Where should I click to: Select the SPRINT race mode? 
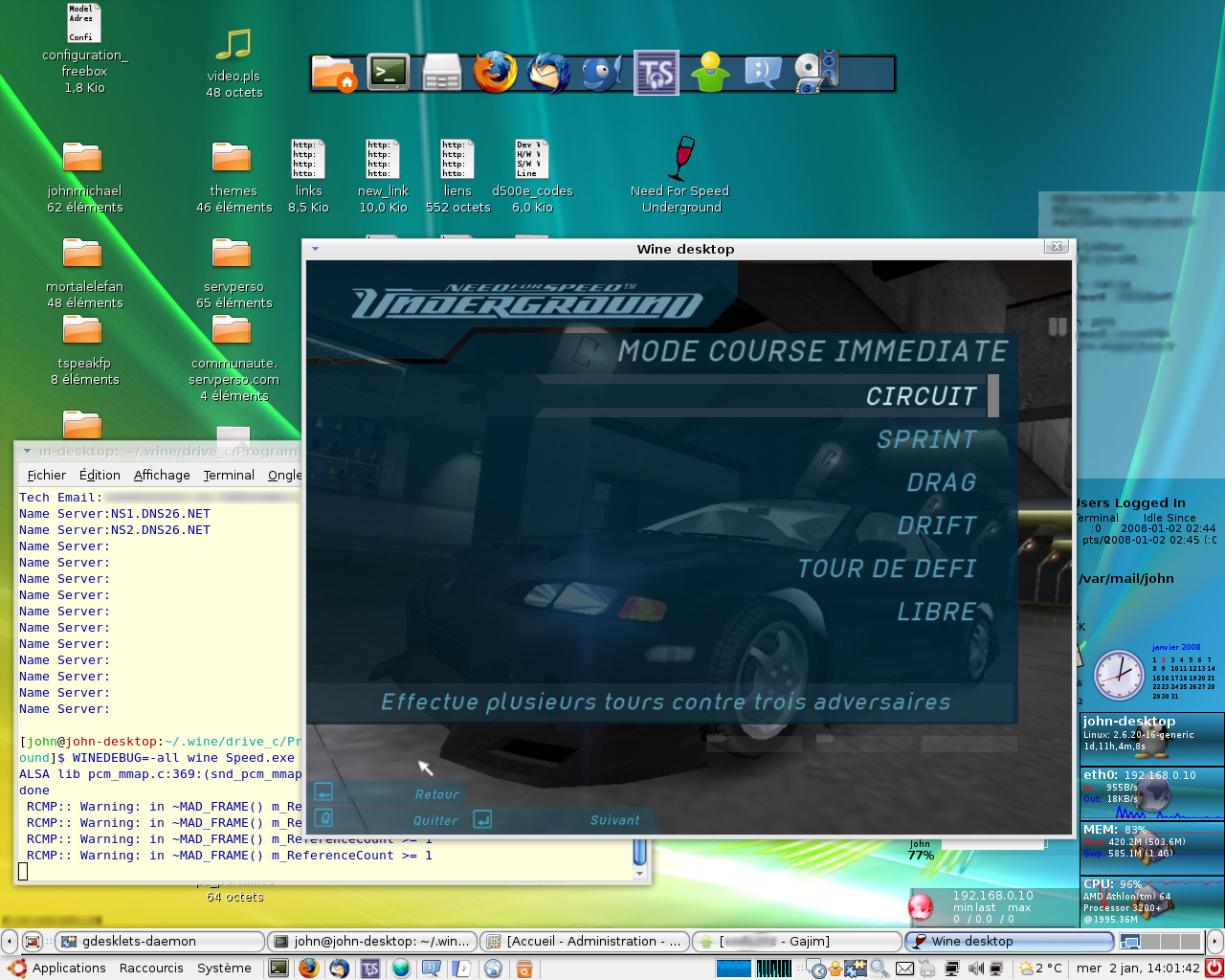pos(926,439)
